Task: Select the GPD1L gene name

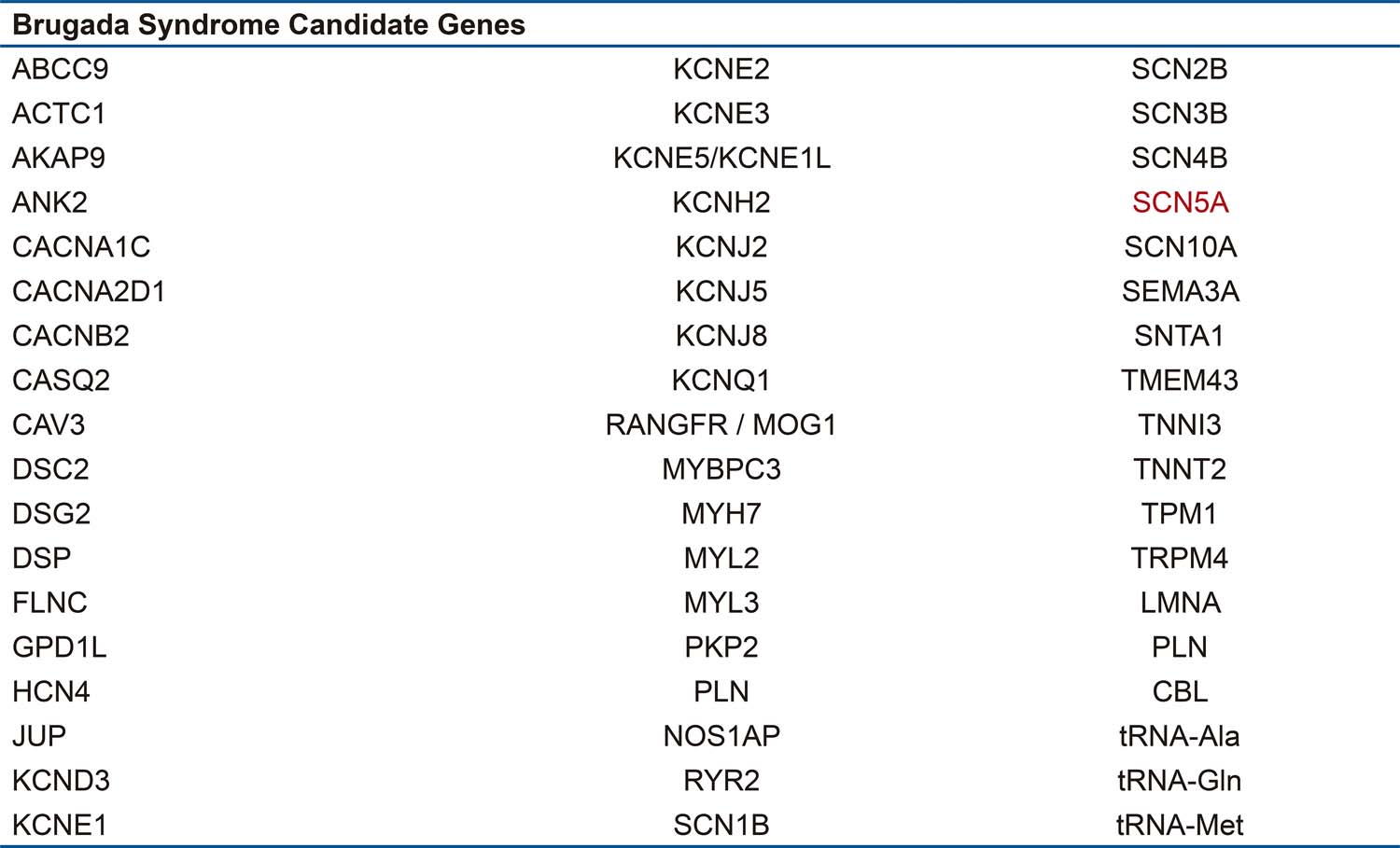Action: point(60,647)
